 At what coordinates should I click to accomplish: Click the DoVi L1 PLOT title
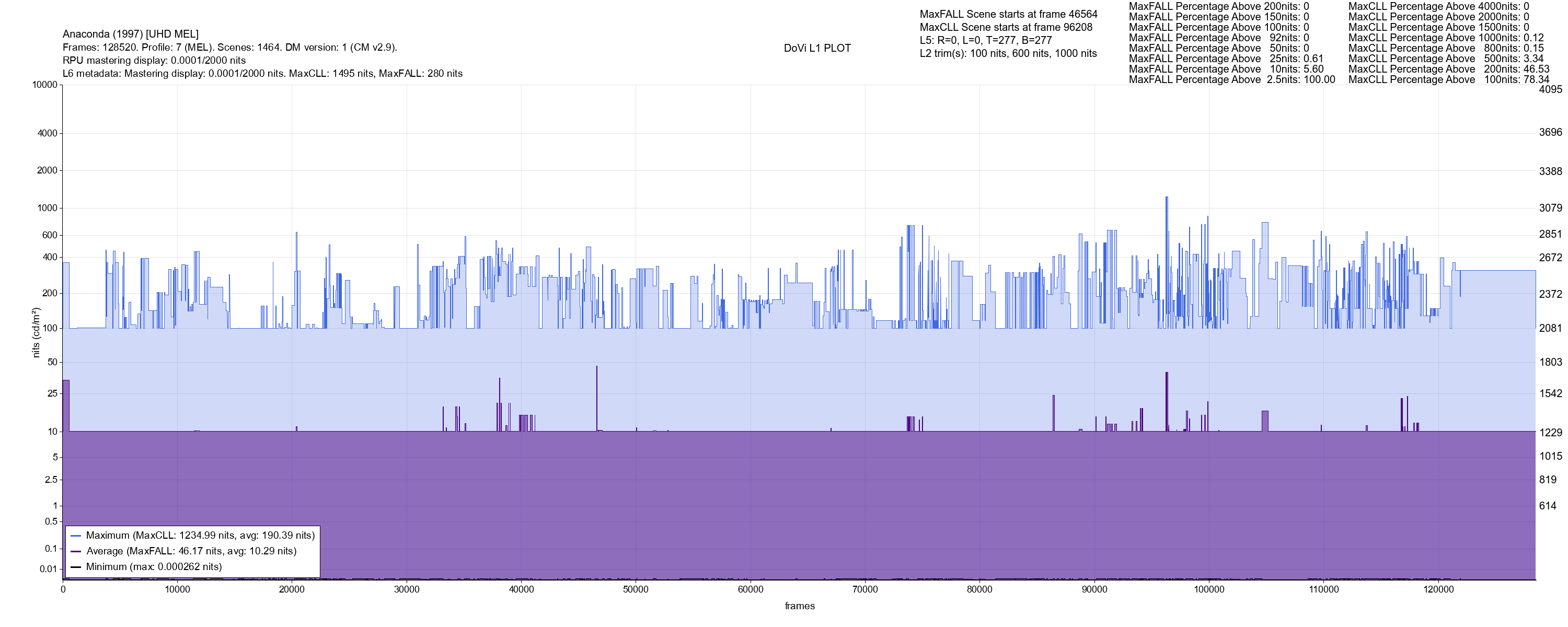(817, 48)
